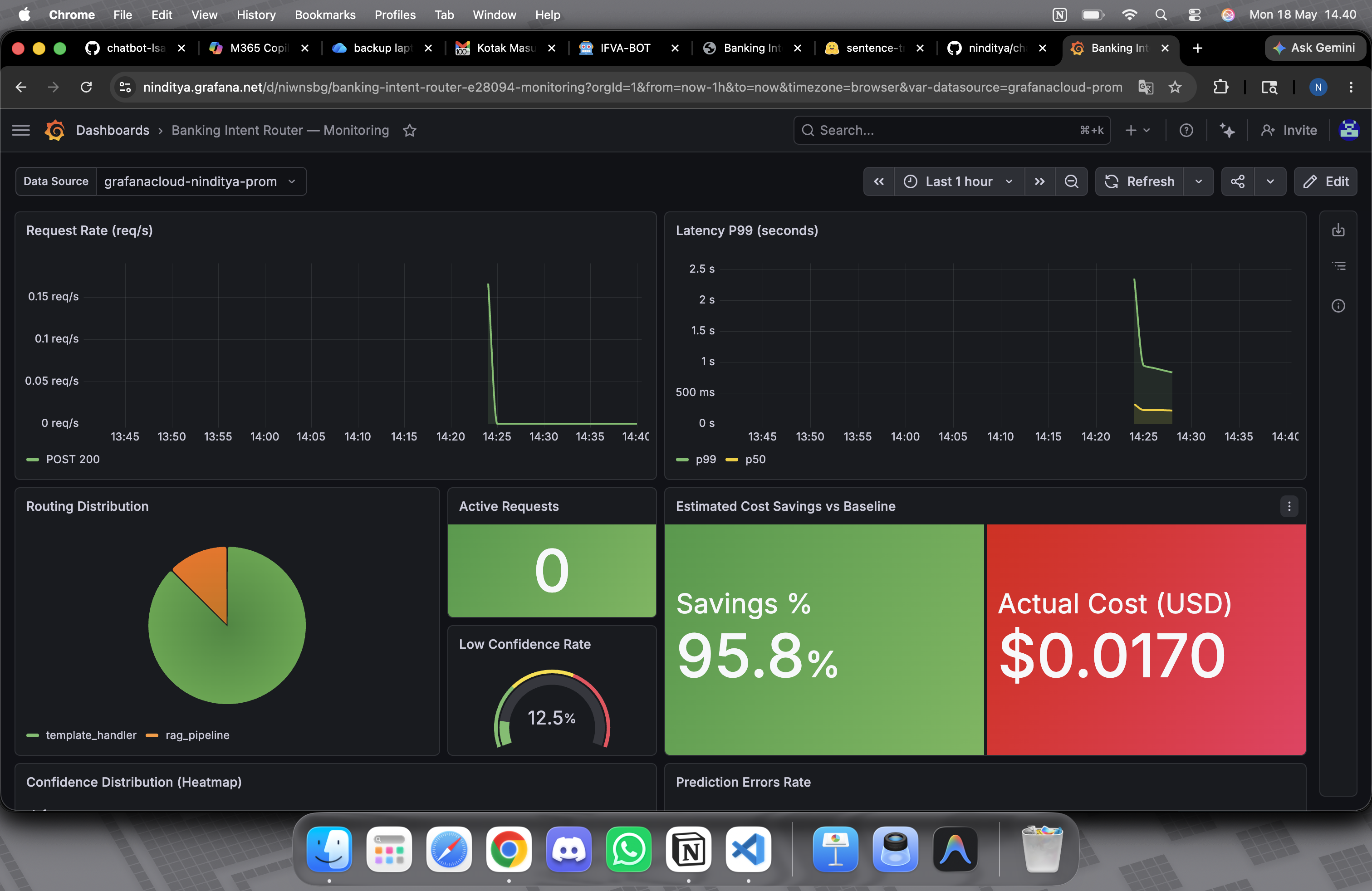Open Visual Studio Code from the Dock
Screen dimensions: 1372x891
748,850
